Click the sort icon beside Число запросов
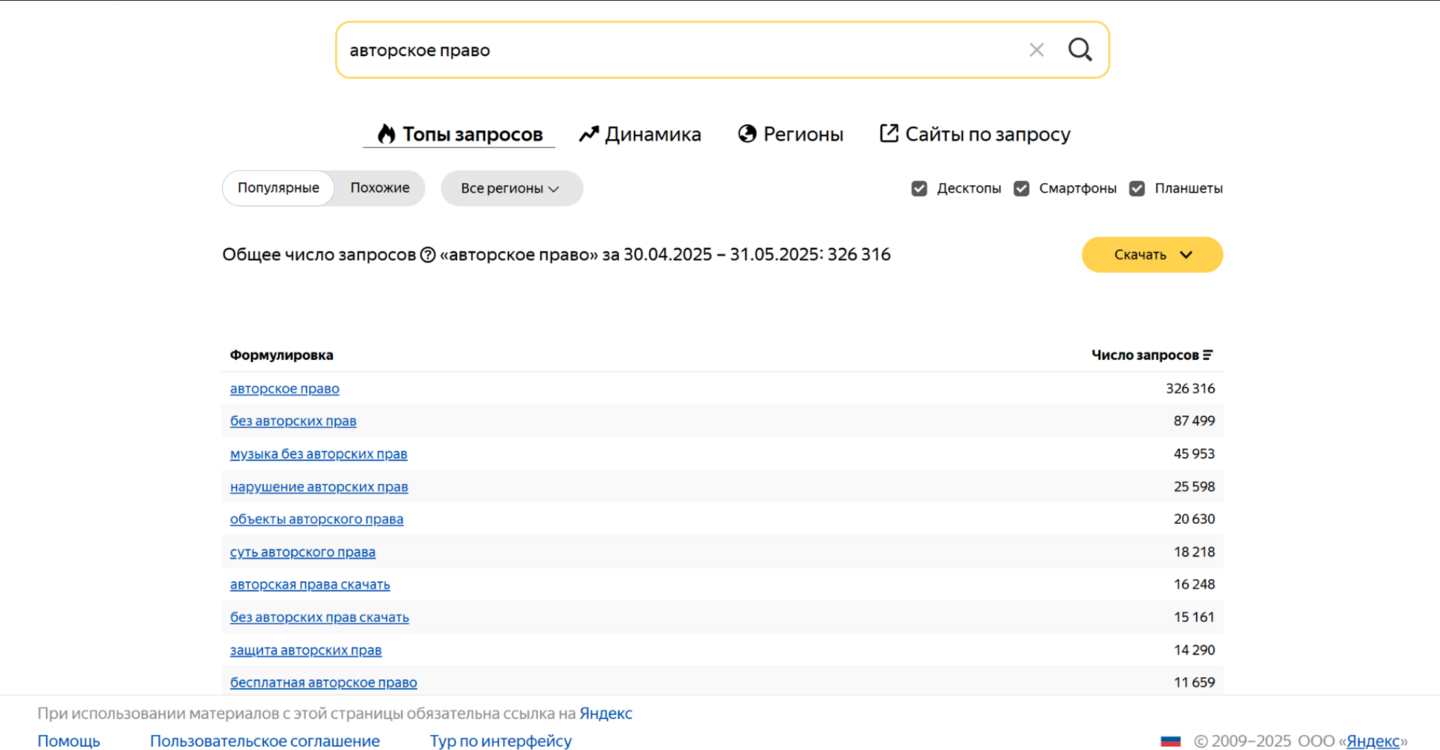This screenshot has height=750, width=1440. coord(1208,355)
